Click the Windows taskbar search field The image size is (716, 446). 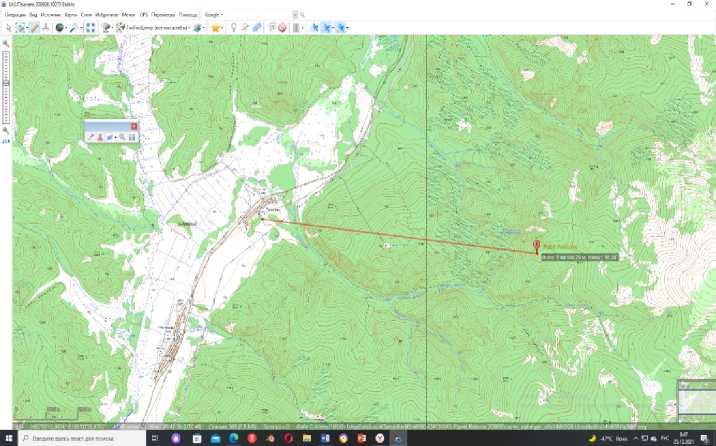pos(82,438)
